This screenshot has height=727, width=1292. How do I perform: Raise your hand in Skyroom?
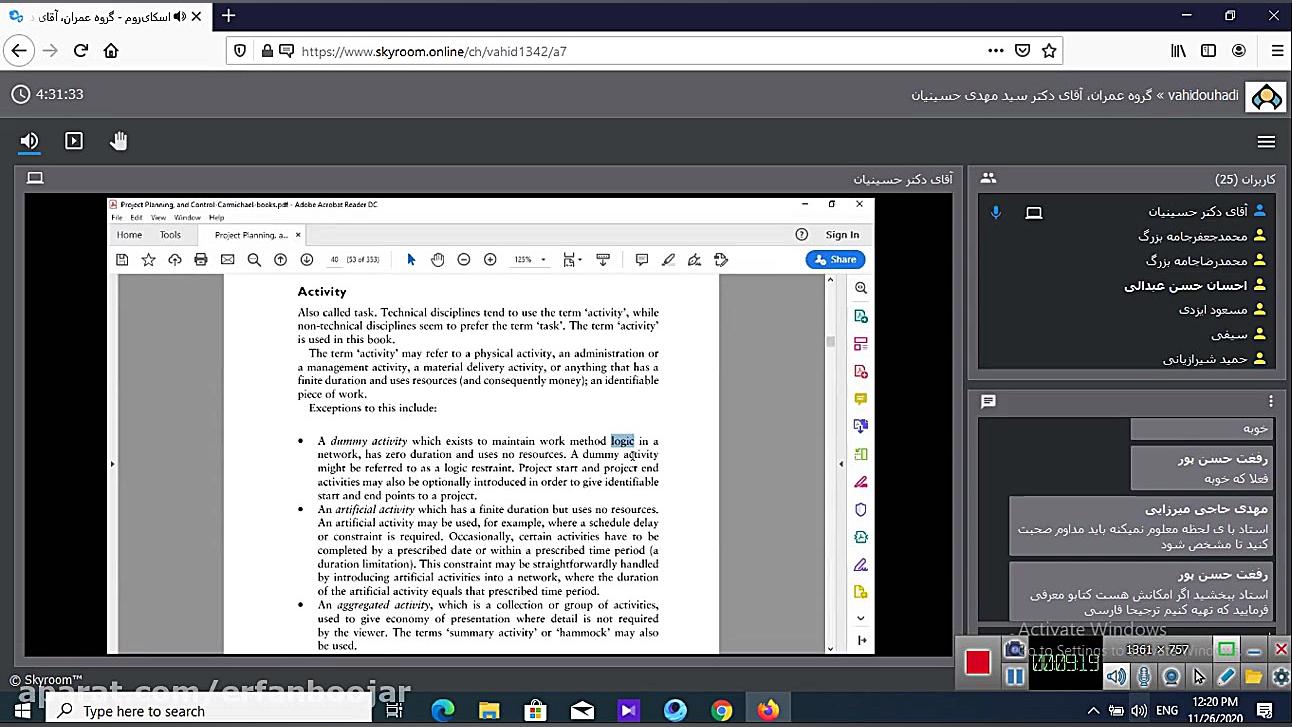click(119, 141)
